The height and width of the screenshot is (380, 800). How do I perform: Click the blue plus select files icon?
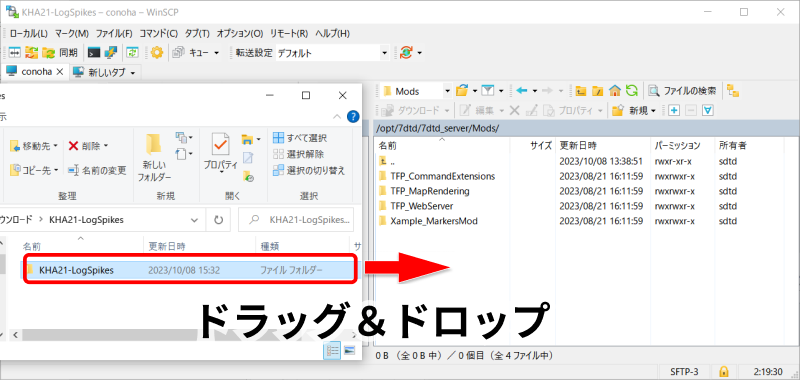674,110
